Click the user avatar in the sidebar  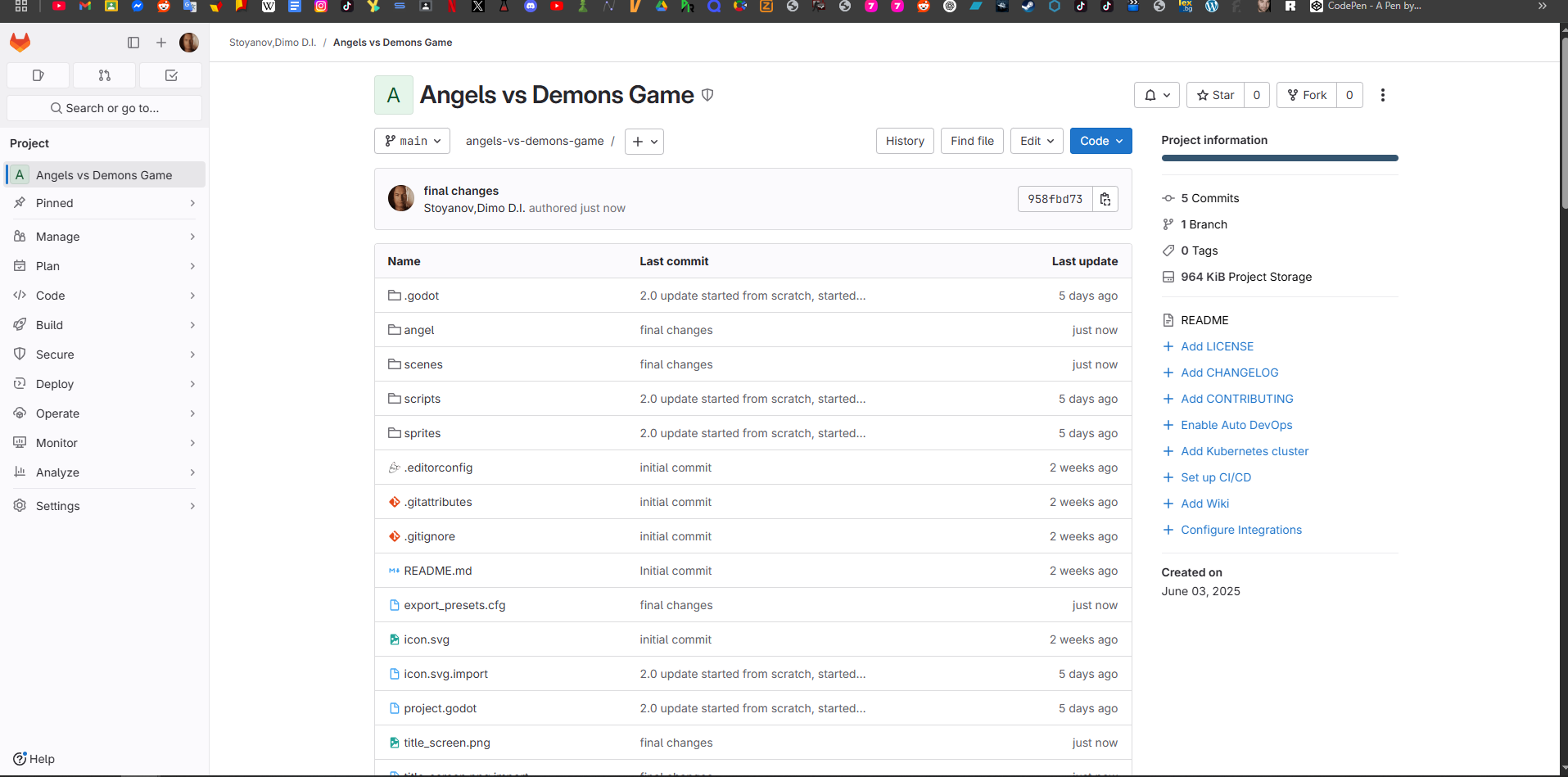189,43
